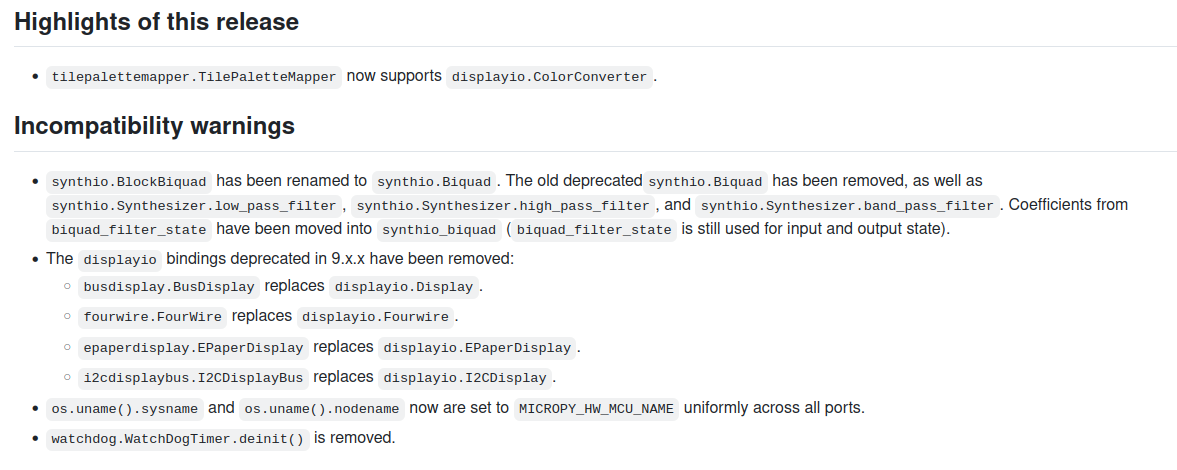
Task: Click watchdog.WatchDogTimer.deinit() code snippet
Action: (177, 439)
